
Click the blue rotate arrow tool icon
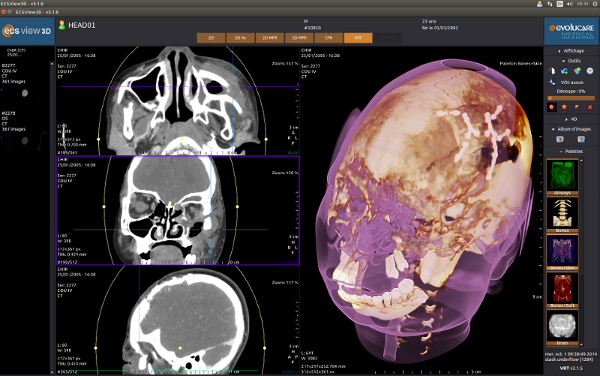564,71
